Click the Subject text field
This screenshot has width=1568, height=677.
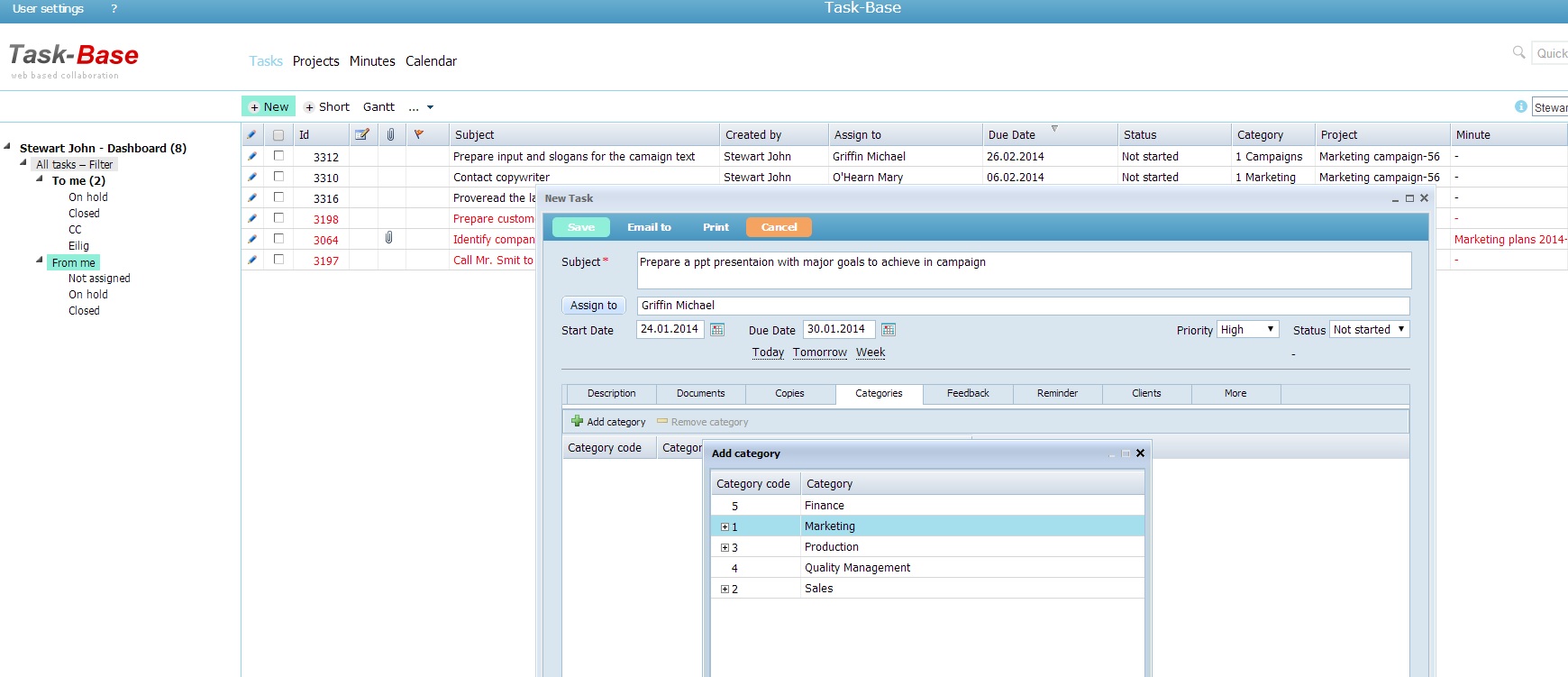[1024, 270]
